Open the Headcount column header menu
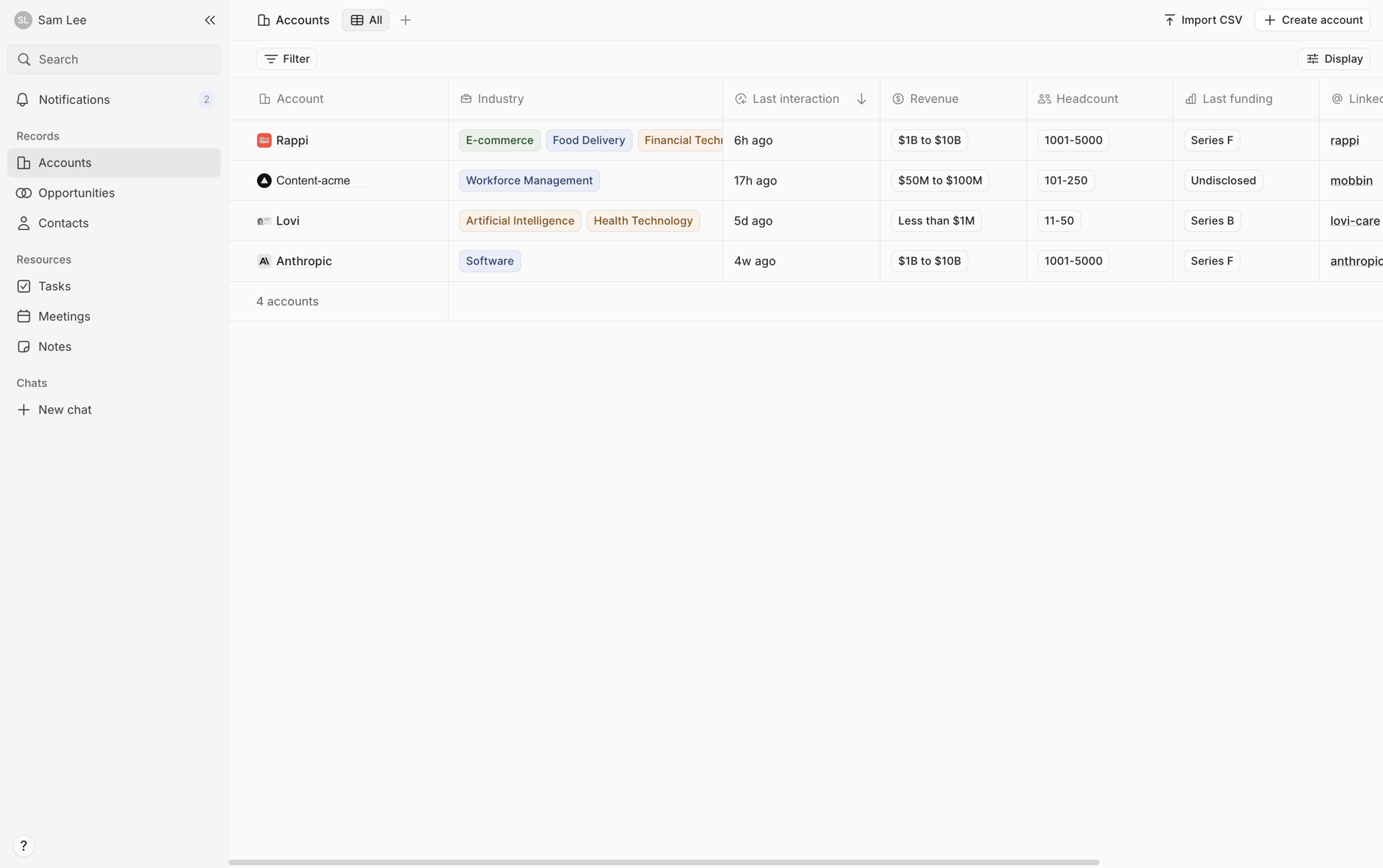The image size is (1383, 868). tap(1100, 99)
